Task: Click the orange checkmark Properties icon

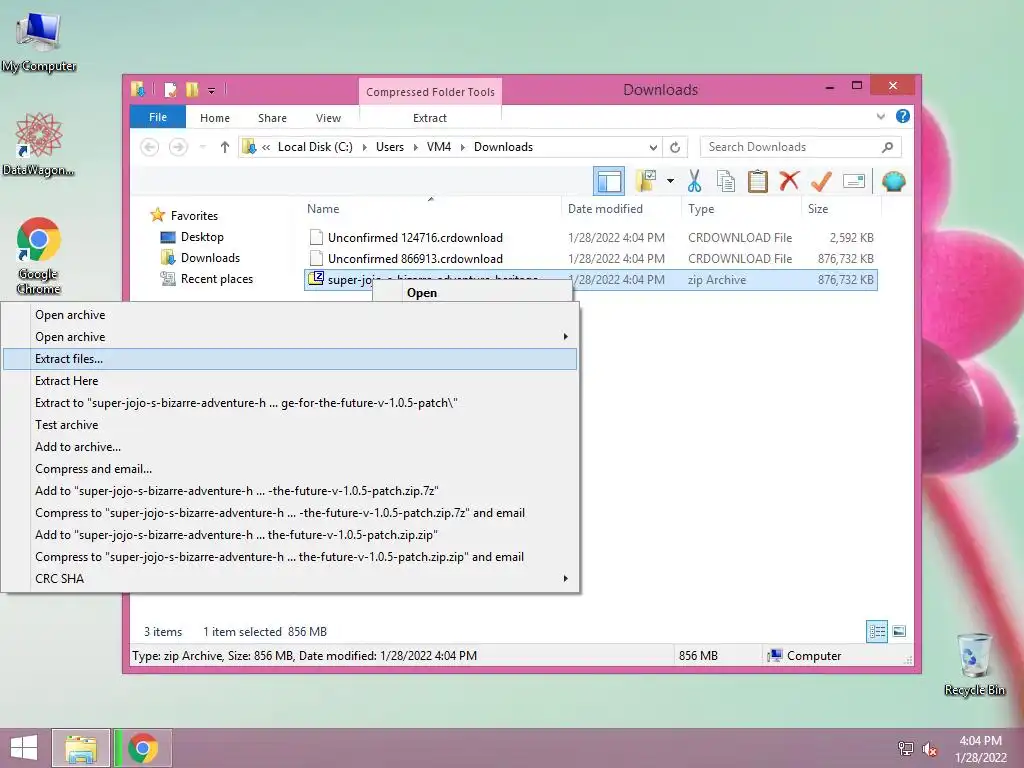Action: (821, 181)
